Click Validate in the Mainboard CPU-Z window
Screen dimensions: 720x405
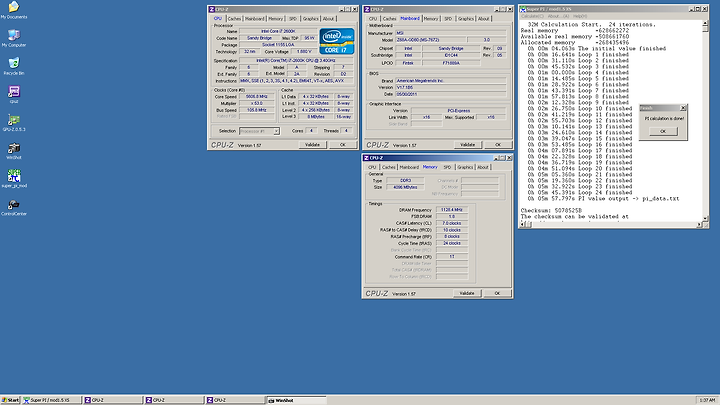click(x=467, y=145)
